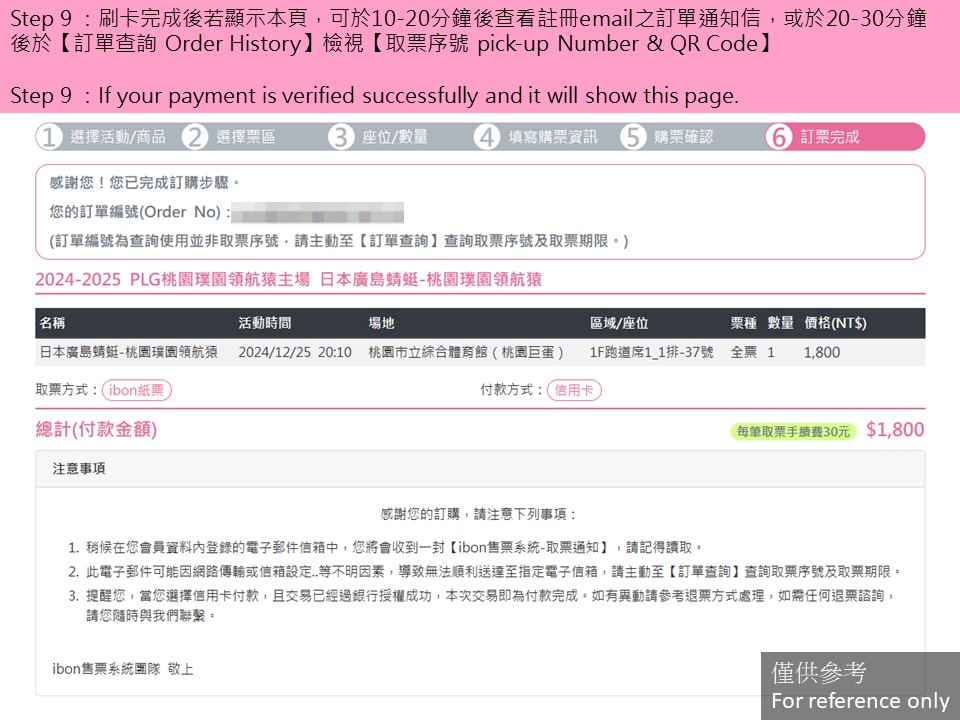Viewport: 960px width, 720px height.
Task: Open the highlighted 訂票完成 step tab
Action: pos(829,137)
